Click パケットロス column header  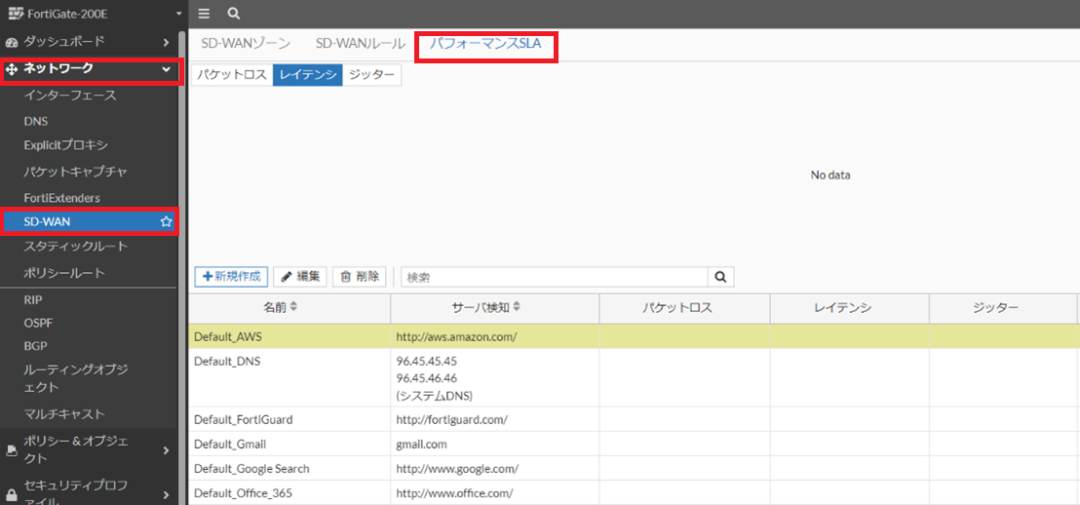pos(685,308)
